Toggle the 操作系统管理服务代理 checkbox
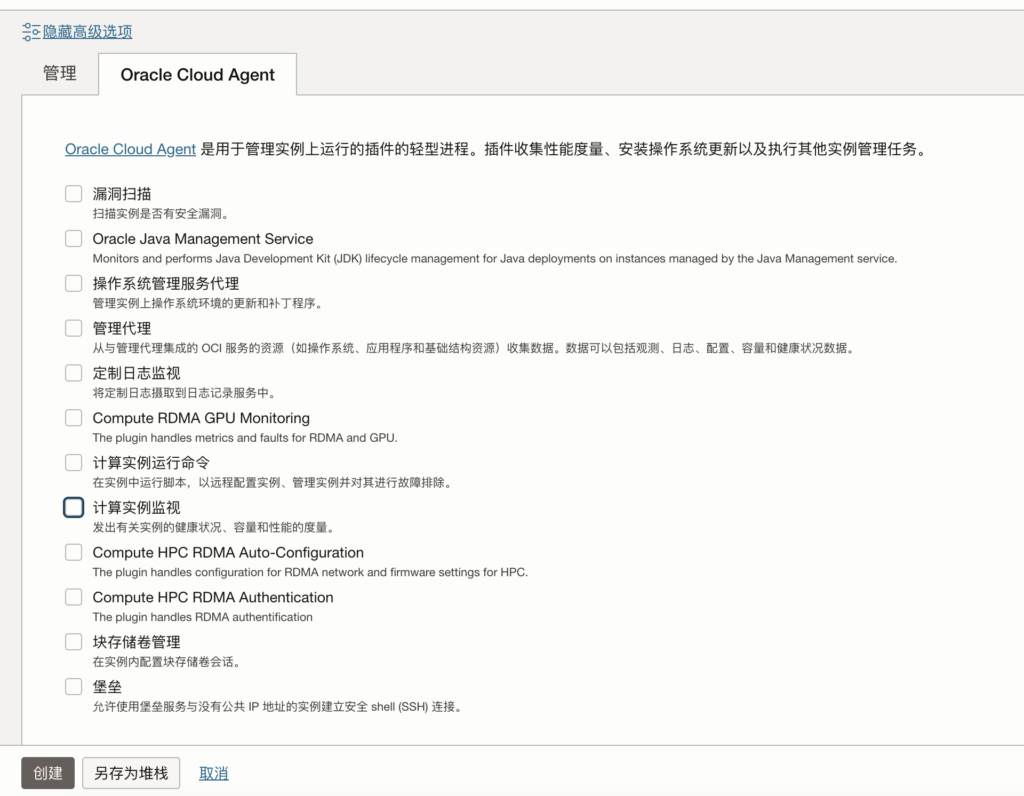The width and height of the screenshot is (1024, 796). click(74, 283)
